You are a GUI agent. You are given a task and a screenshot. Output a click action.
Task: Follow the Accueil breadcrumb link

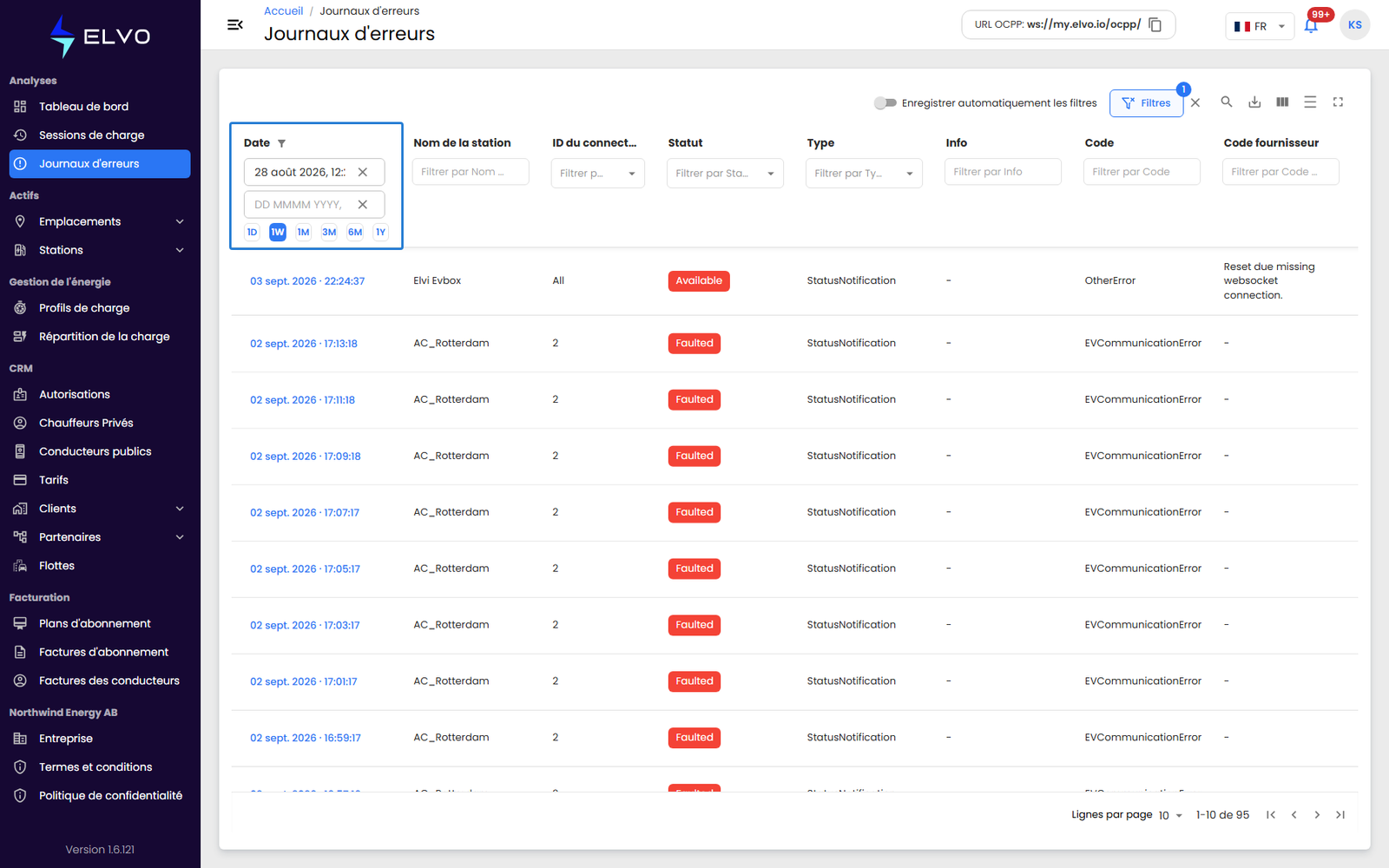[283, 11]
